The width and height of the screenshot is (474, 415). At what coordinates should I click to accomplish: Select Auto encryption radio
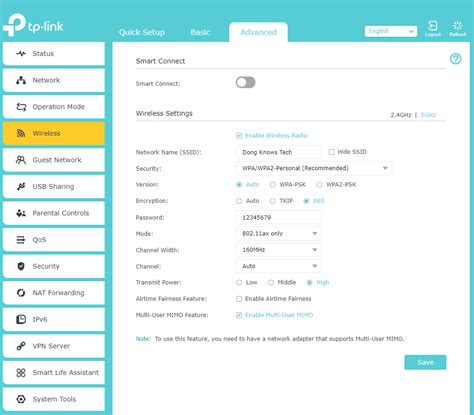point(239,201)
